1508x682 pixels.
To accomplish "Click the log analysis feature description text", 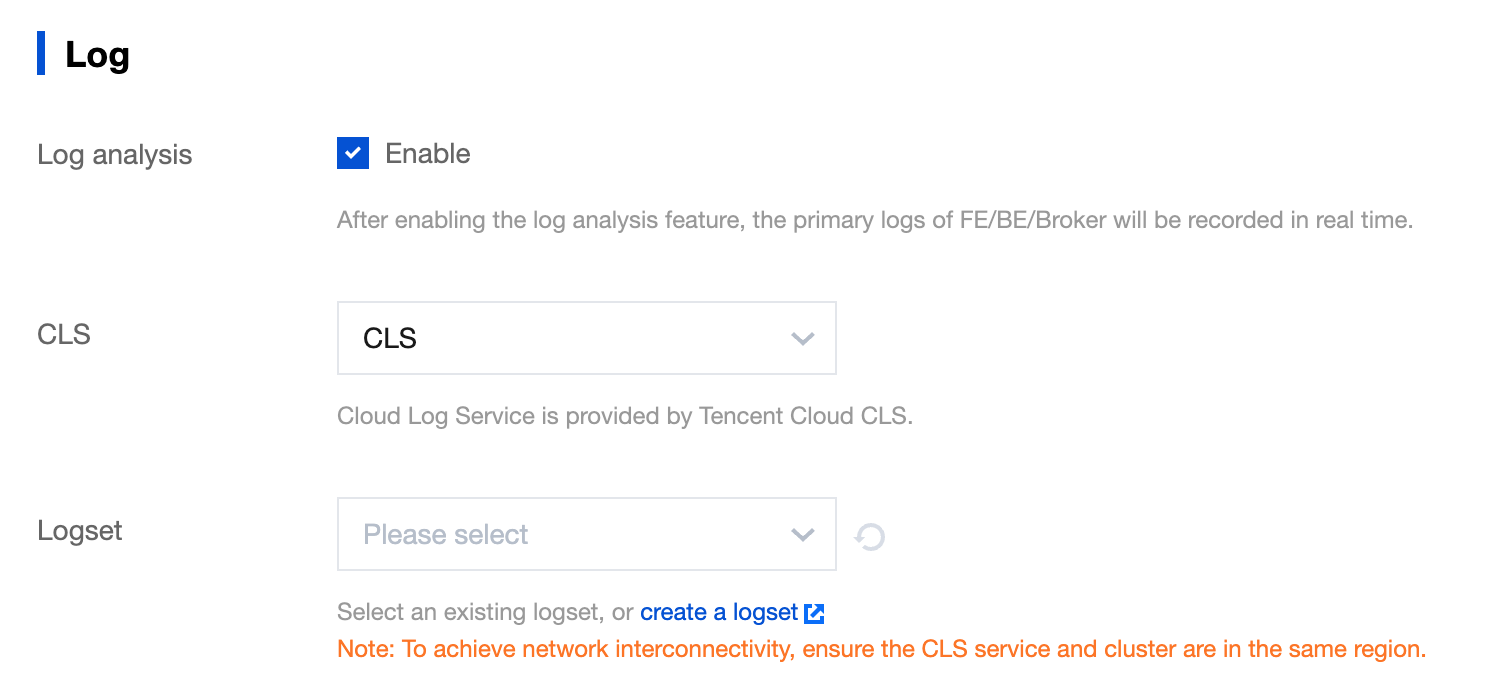I will (x=874, y=220).
